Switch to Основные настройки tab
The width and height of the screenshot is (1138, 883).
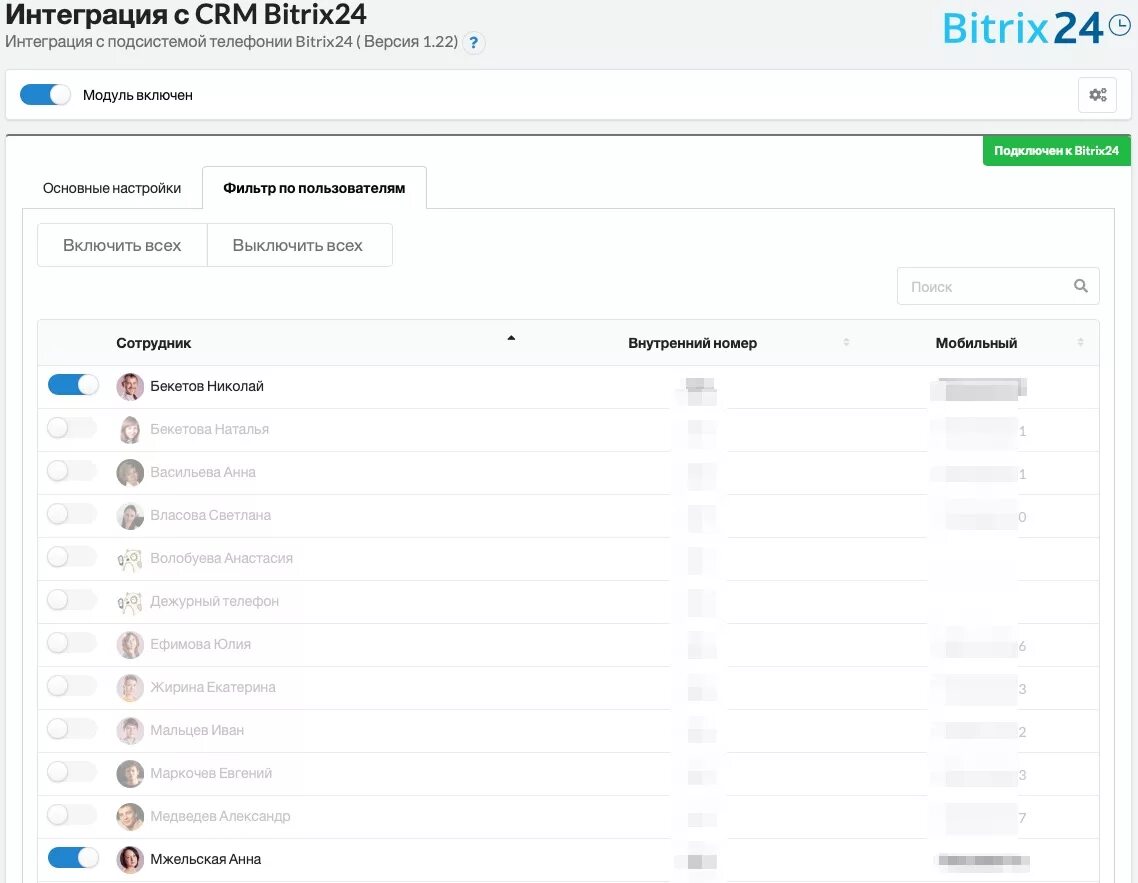tap(112, 188)
